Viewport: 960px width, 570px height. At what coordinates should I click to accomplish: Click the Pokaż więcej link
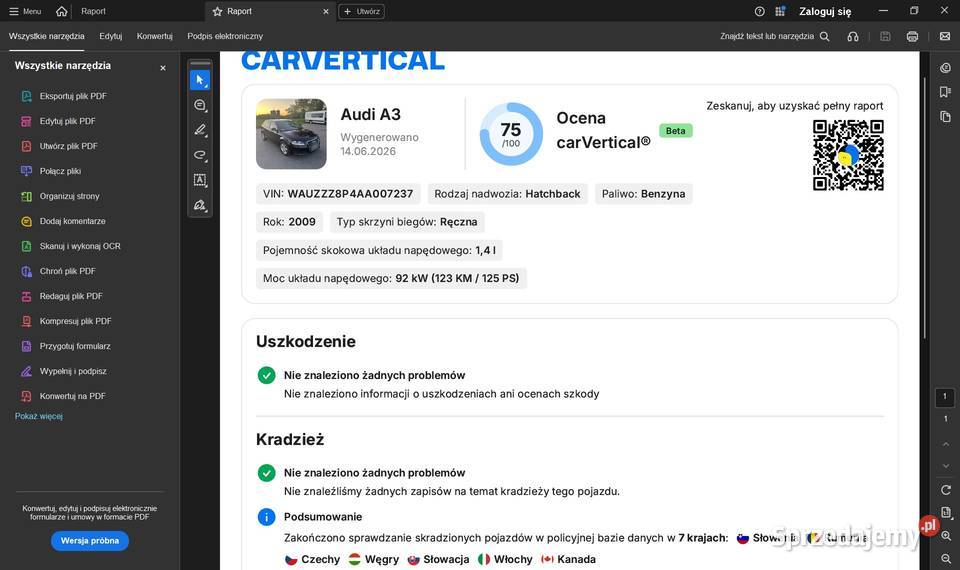(x=39, y=416)
